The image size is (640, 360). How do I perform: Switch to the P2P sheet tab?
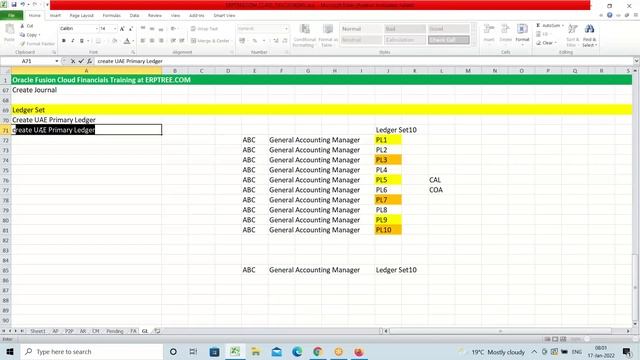coord(69,331)
